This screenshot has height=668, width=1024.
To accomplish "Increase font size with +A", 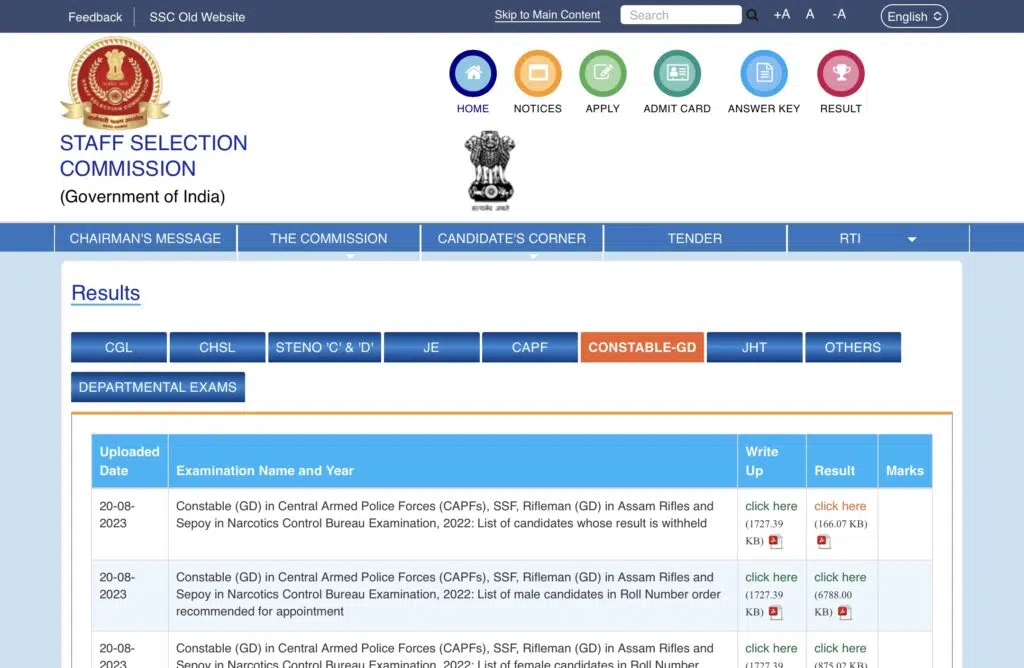I will [x=782, y=14].
